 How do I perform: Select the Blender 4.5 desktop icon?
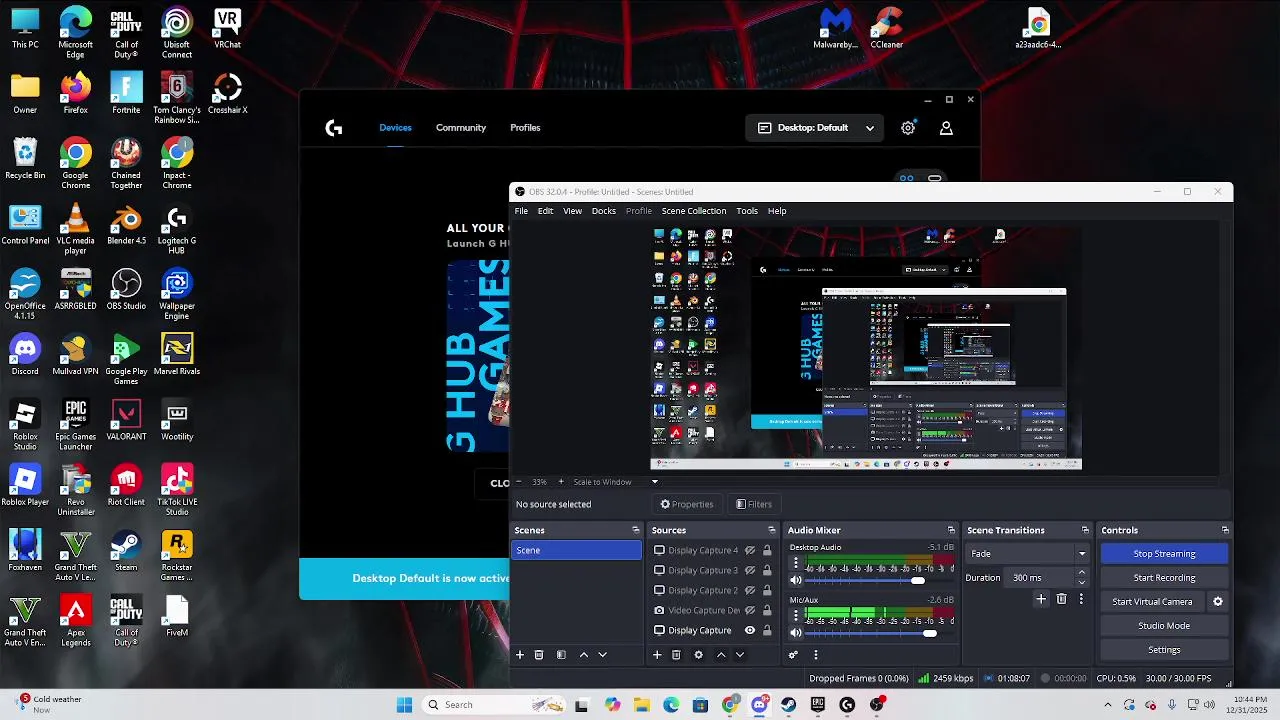point(126,225)
